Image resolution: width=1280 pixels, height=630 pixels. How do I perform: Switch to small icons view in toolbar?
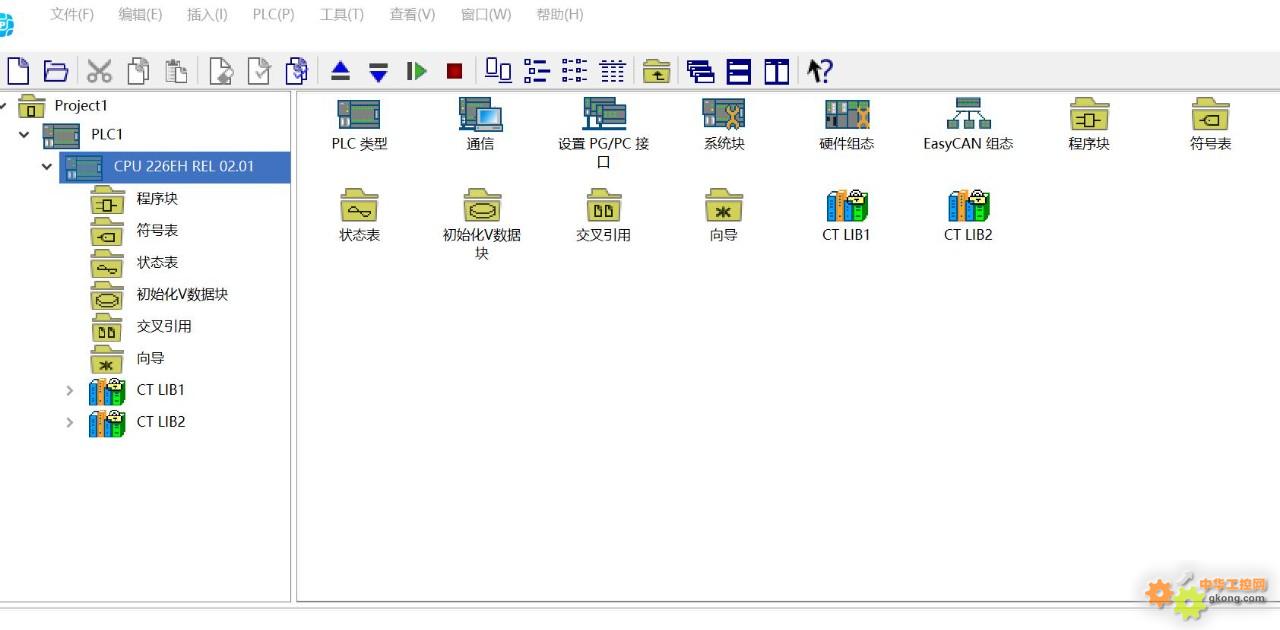tap(537, 71)
